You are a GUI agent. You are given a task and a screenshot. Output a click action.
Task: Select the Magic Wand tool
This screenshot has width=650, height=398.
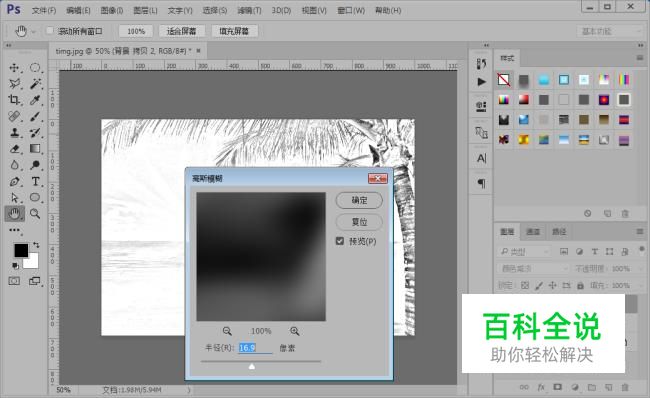pyautogui.click(x=35, y=84)
